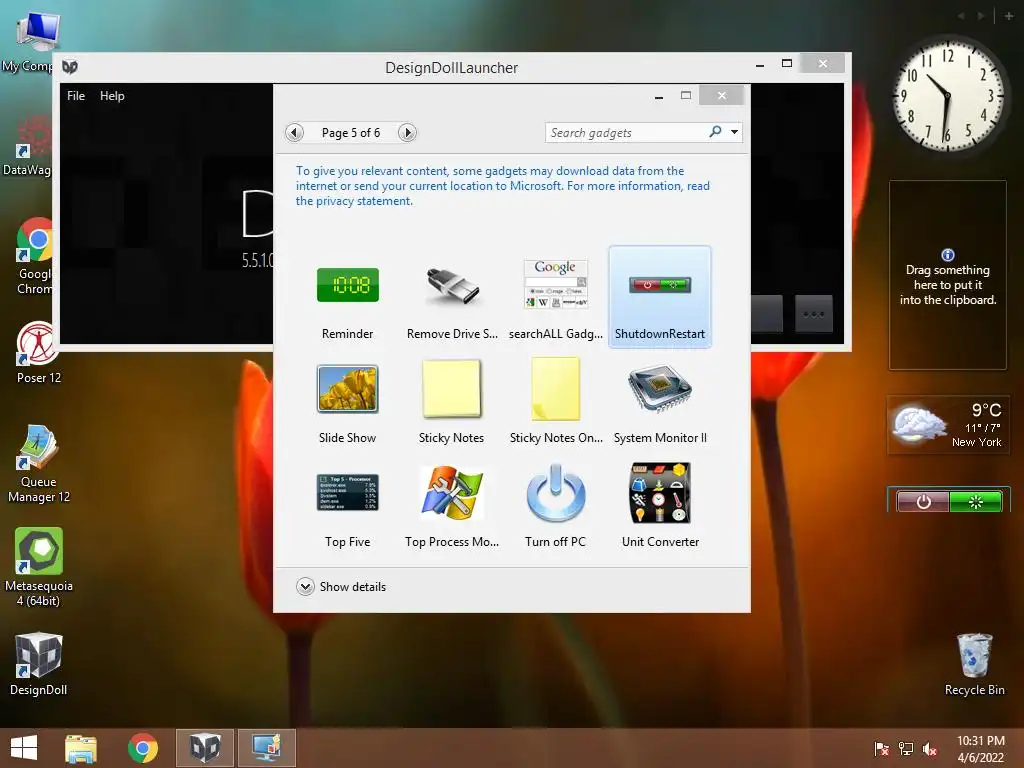Select the System Monitor II gadget icon

point(660,389)
